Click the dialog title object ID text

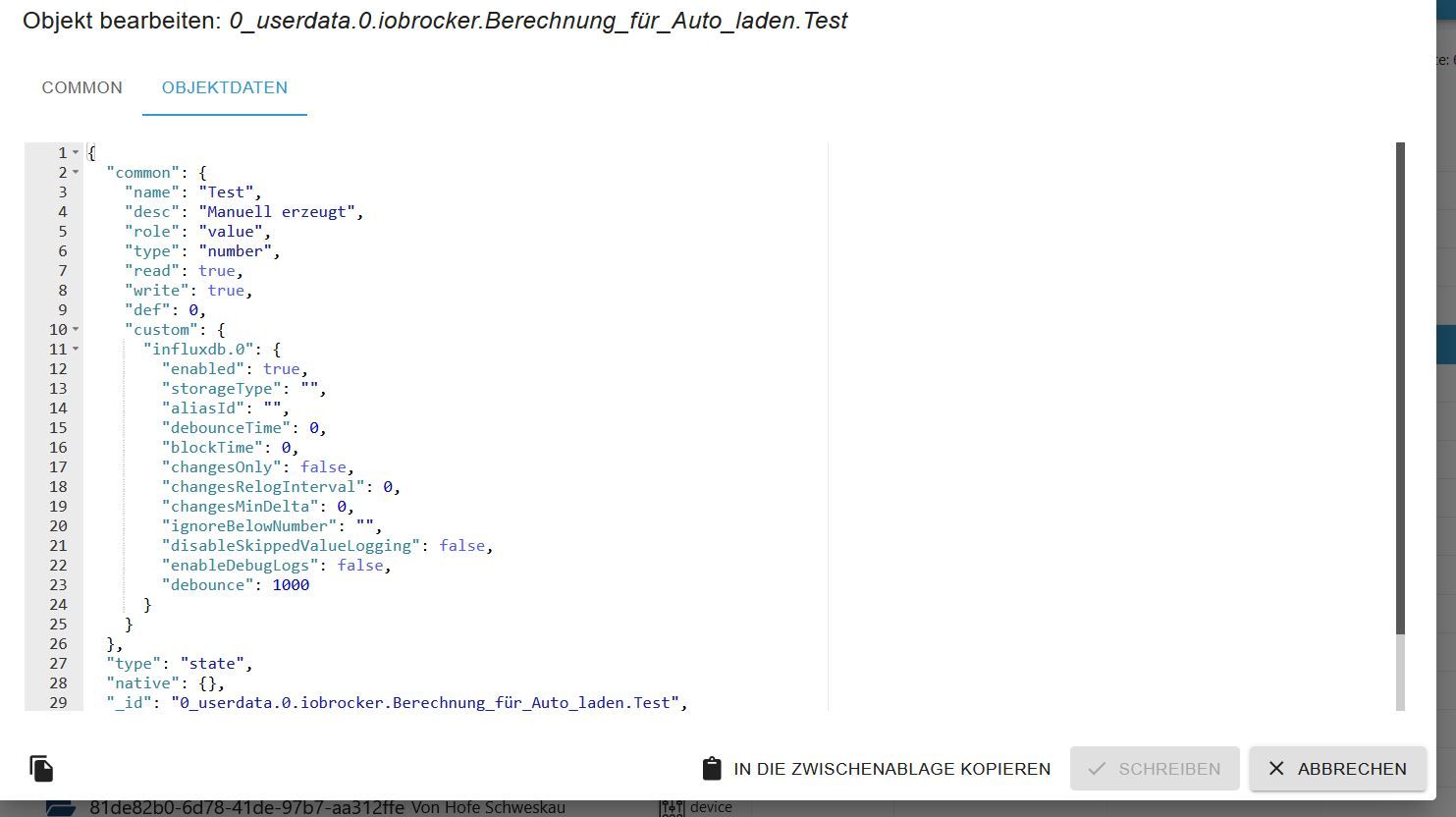point(538,21)
